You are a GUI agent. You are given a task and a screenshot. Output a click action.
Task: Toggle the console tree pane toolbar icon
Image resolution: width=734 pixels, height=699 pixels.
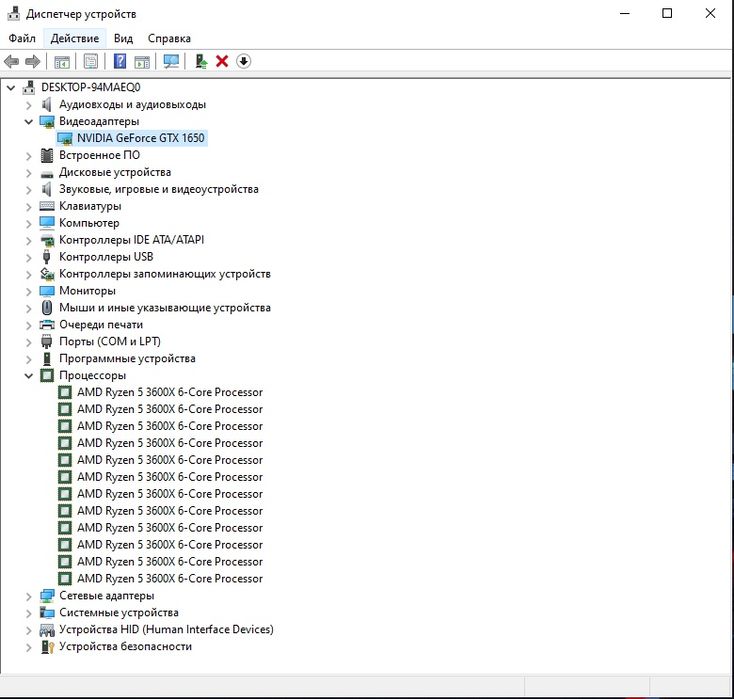point(62,61)
